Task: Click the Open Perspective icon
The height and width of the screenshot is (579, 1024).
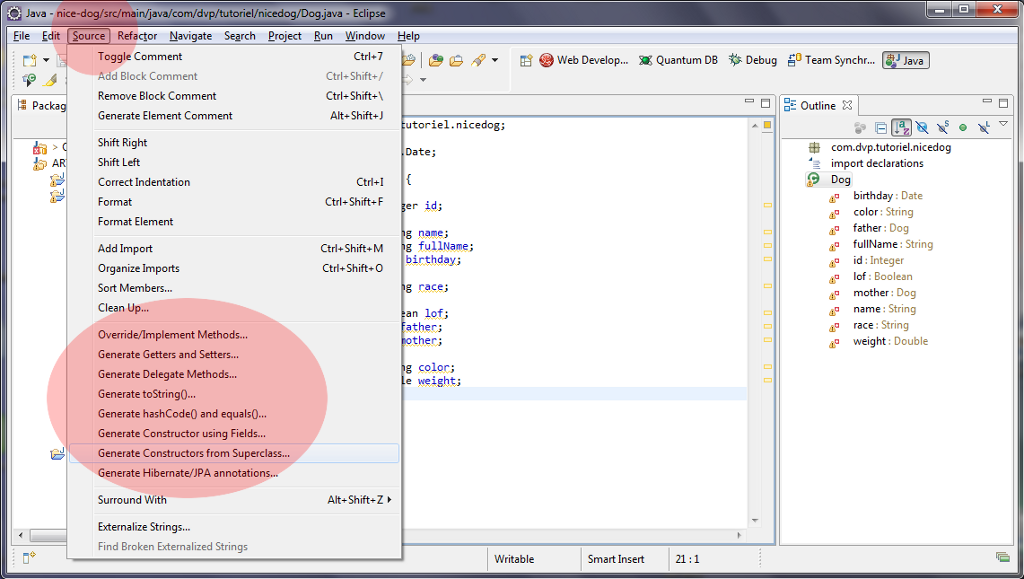Action: point(526,60)
